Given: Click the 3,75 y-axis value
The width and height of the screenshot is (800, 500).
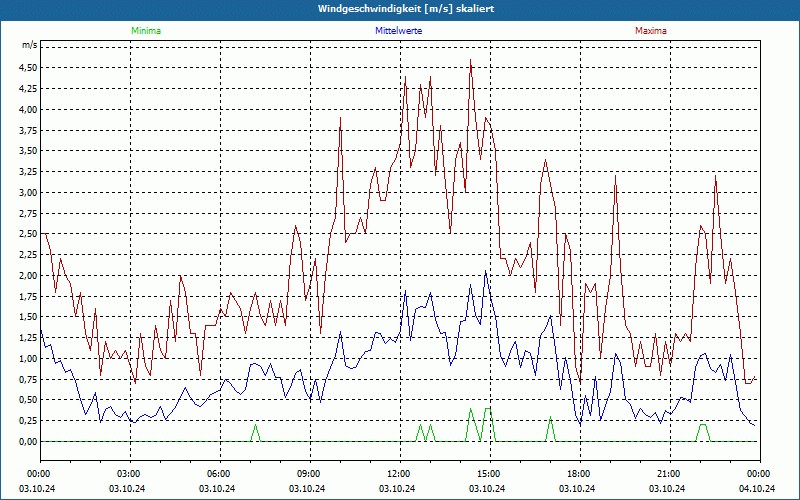Looking at the screenshot, I should [29, 131].
